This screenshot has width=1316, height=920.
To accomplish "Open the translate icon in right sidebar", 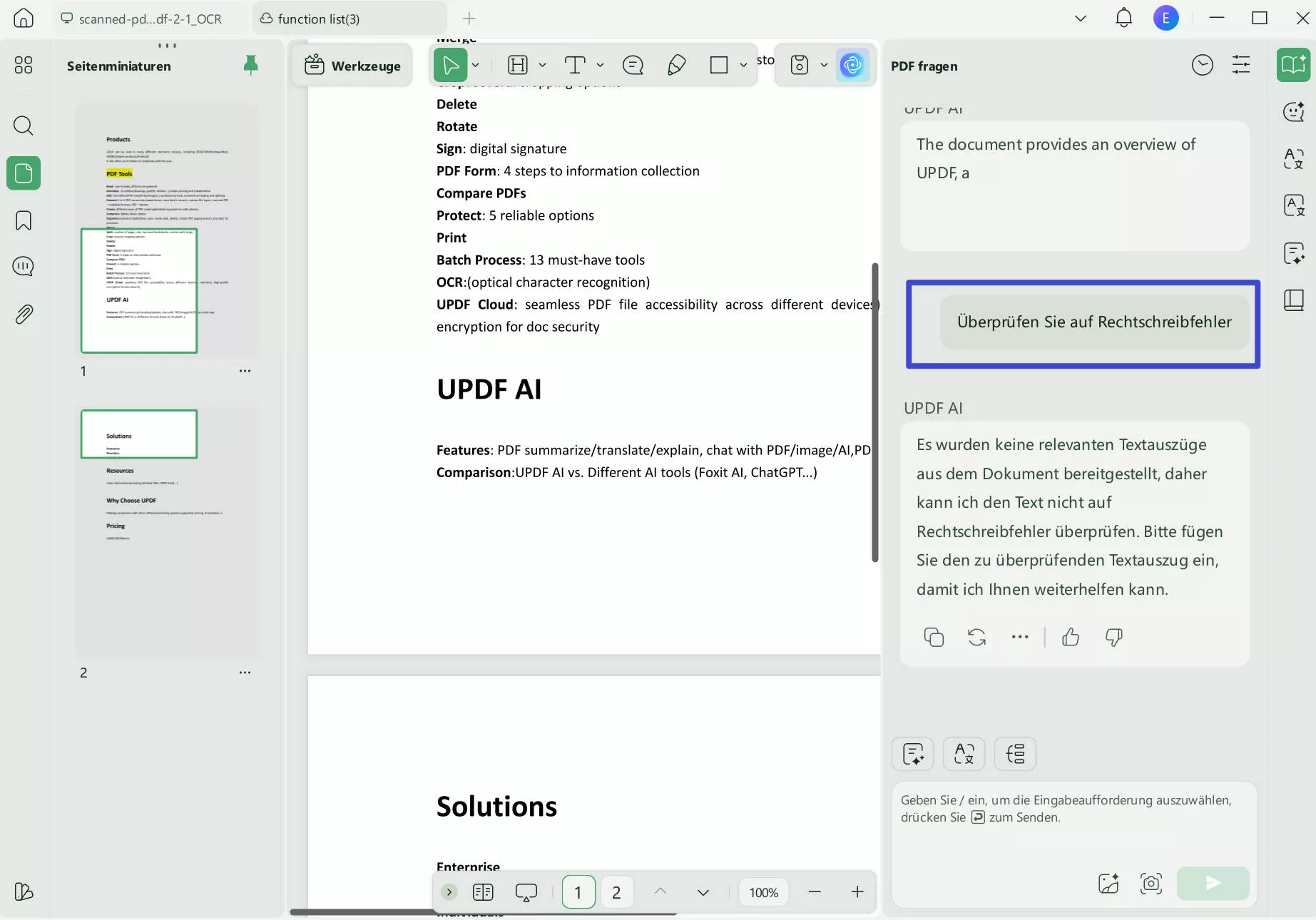I will click(x=1294, y=158).
